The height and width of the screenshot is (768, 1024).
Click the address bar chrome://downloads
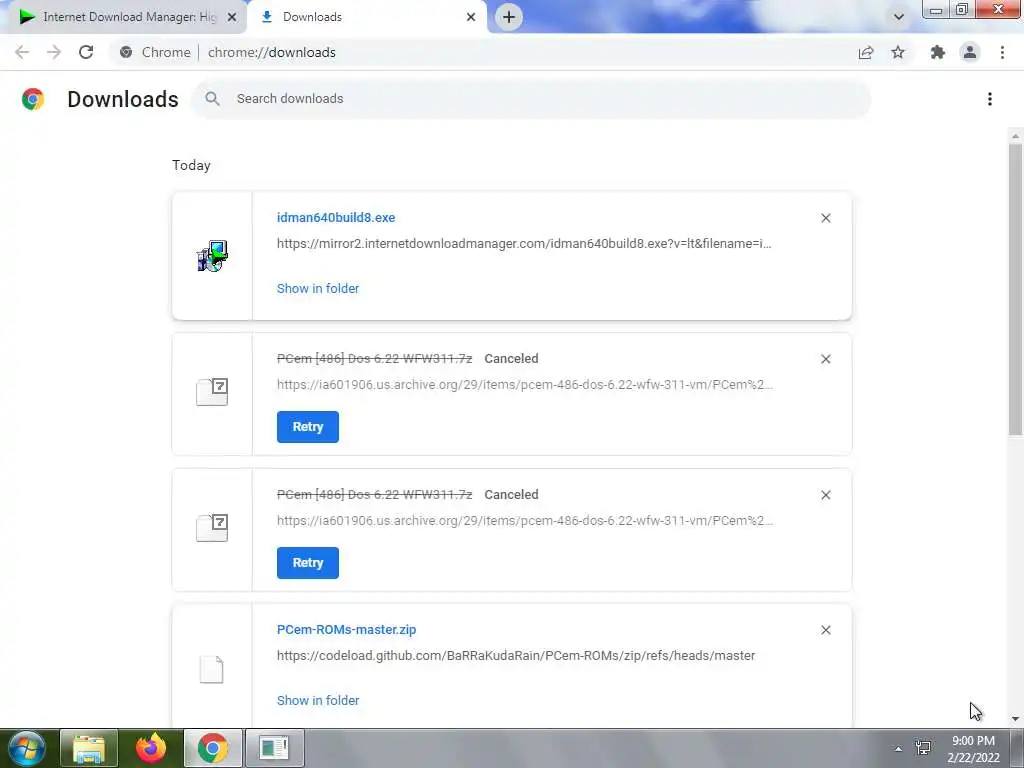click(272, 52)
